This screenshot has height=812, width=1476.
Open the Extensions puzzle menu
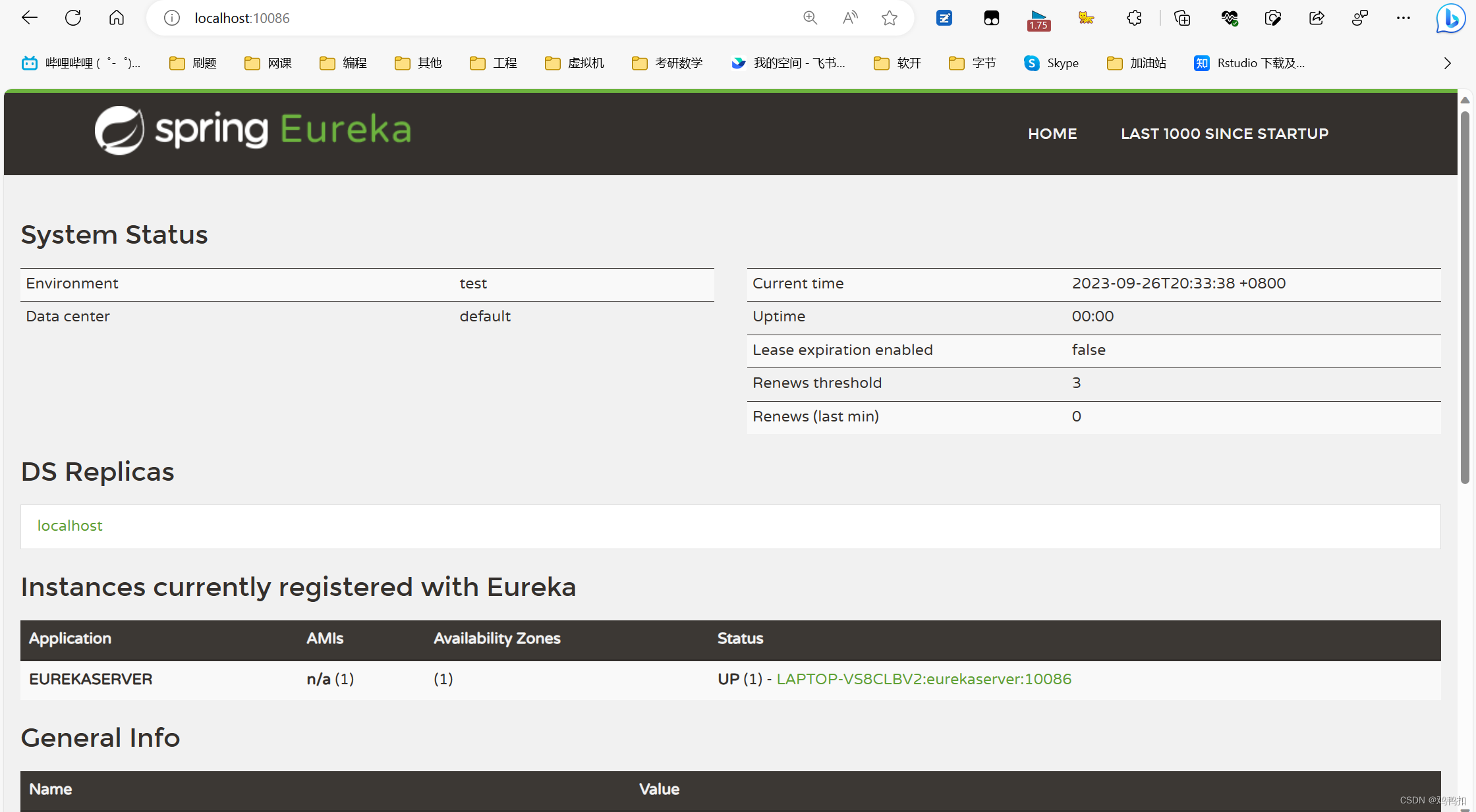[x=1134, y=18]
